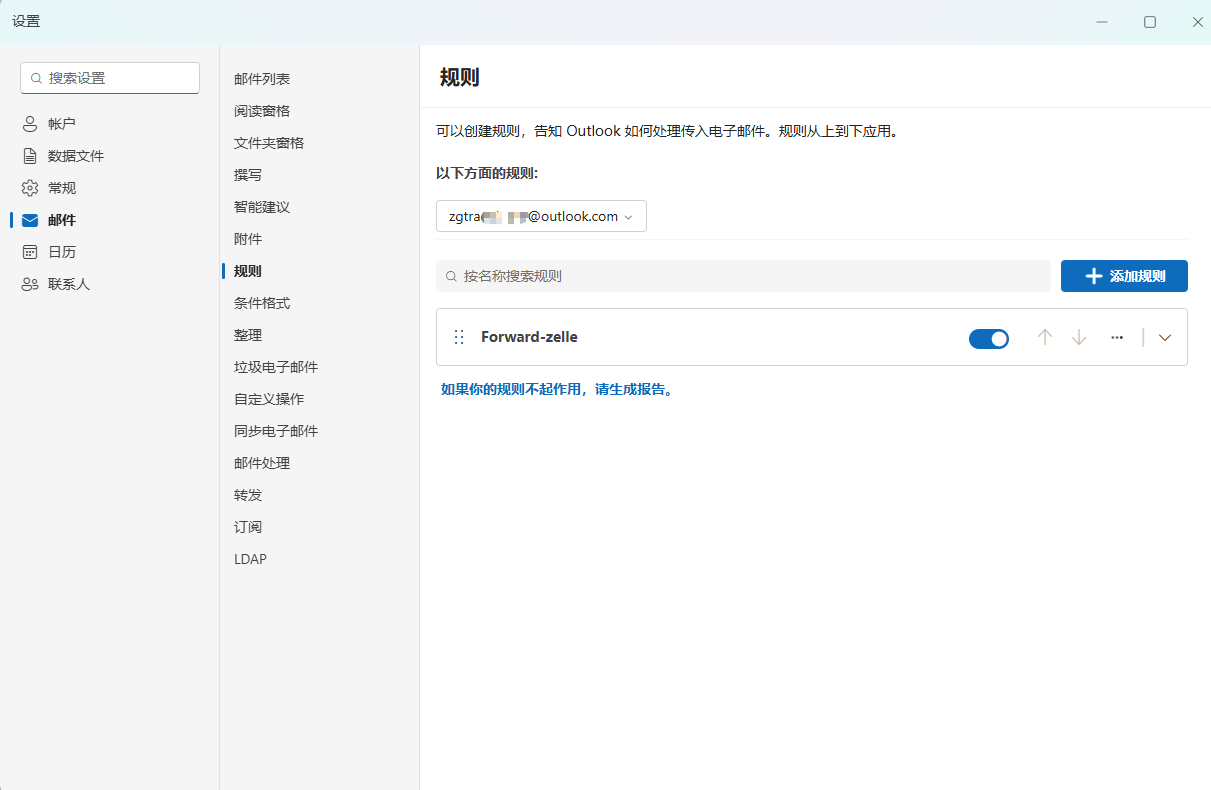This screenshot has width=1211, height=790.
Task: Select 联系人 category label
Action: tap(69, 284)
